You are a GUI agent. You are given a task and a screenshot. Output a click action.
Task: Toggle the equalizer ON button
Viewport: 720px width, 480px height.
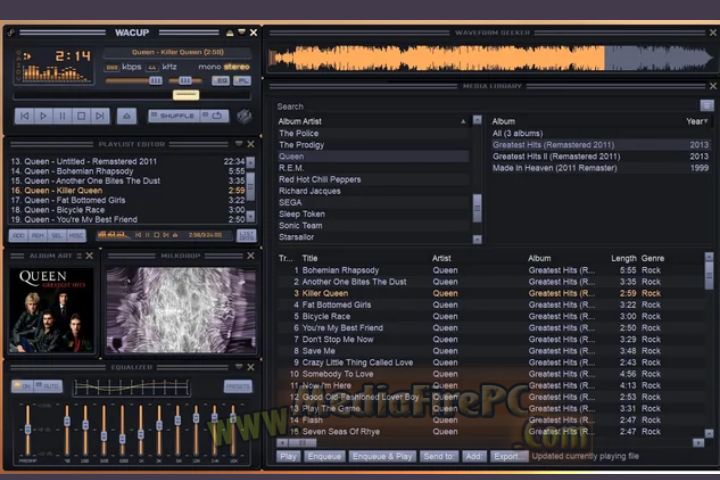[22, 386]
